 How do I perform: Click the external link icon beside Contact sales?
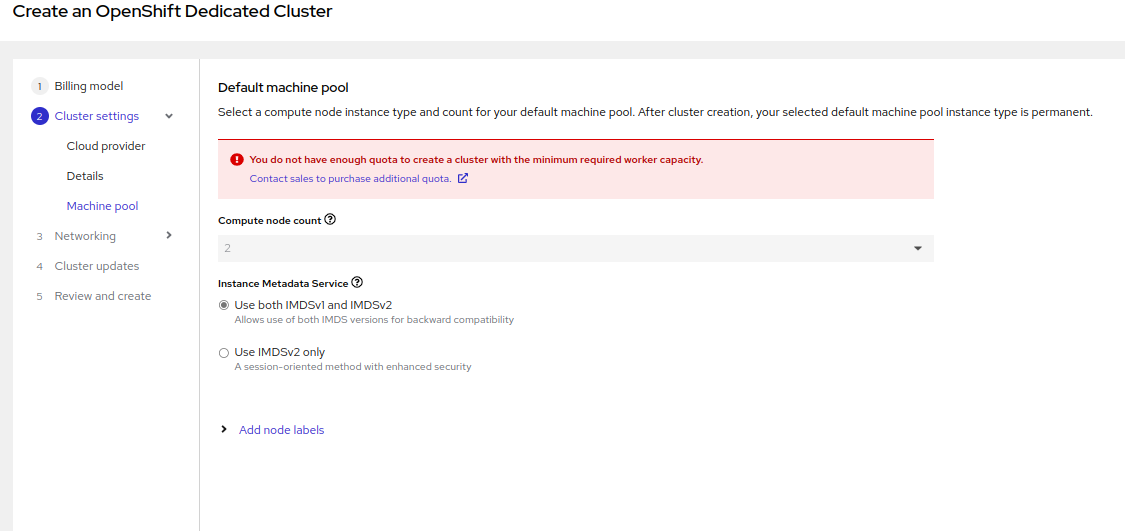pyautogui.click(x=463, y=179)
